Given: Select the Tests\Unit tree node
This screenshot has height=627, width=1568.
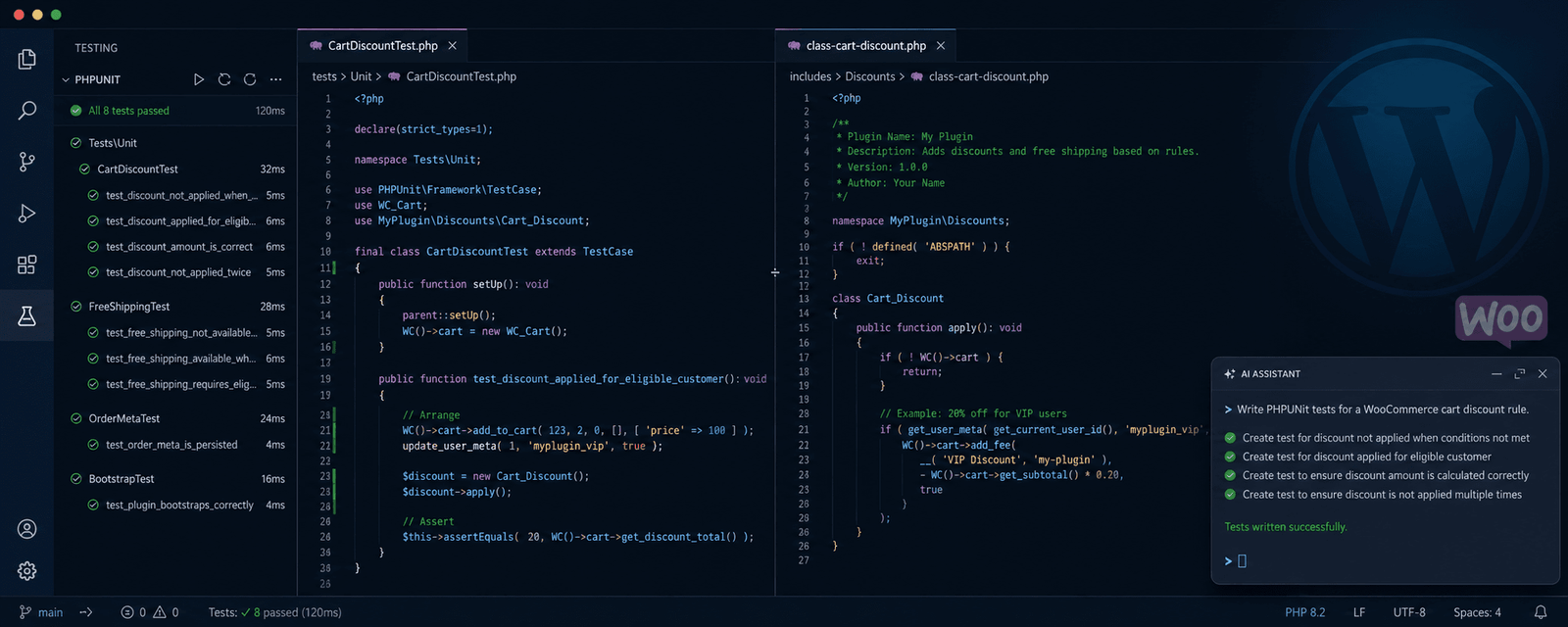Looking at the screenshot, I should [175, 143].
